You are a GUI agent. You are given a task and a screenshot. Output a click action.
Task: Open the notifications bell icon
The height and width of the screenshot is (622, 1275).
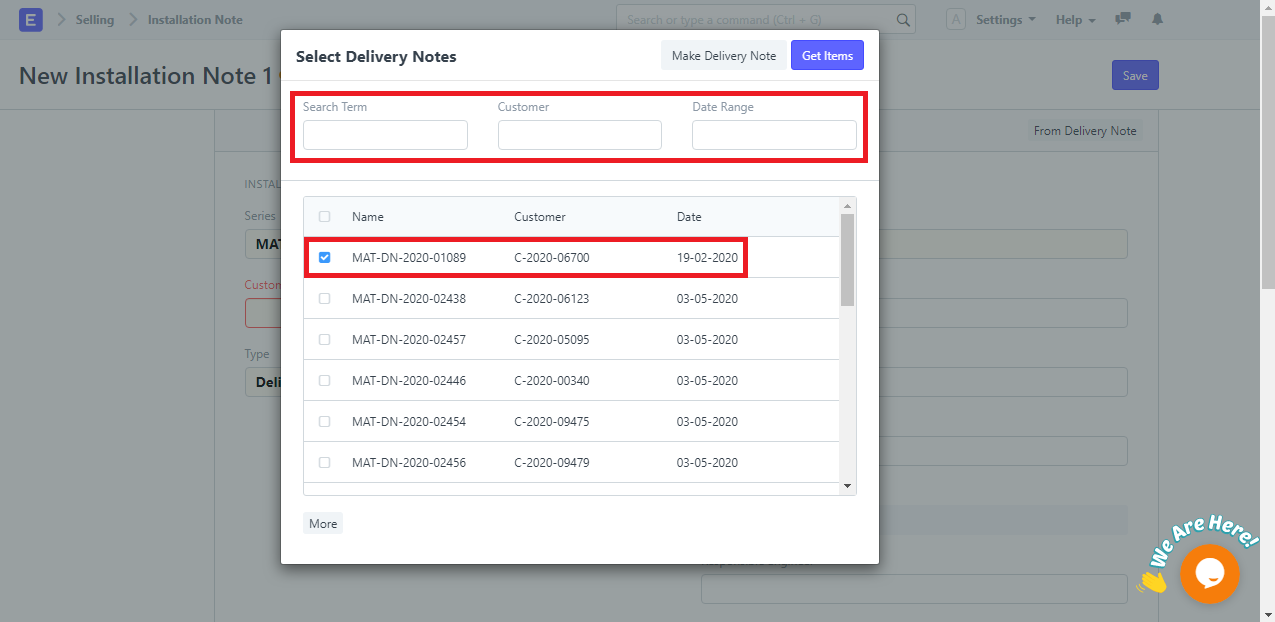(x=1158, y=19)
